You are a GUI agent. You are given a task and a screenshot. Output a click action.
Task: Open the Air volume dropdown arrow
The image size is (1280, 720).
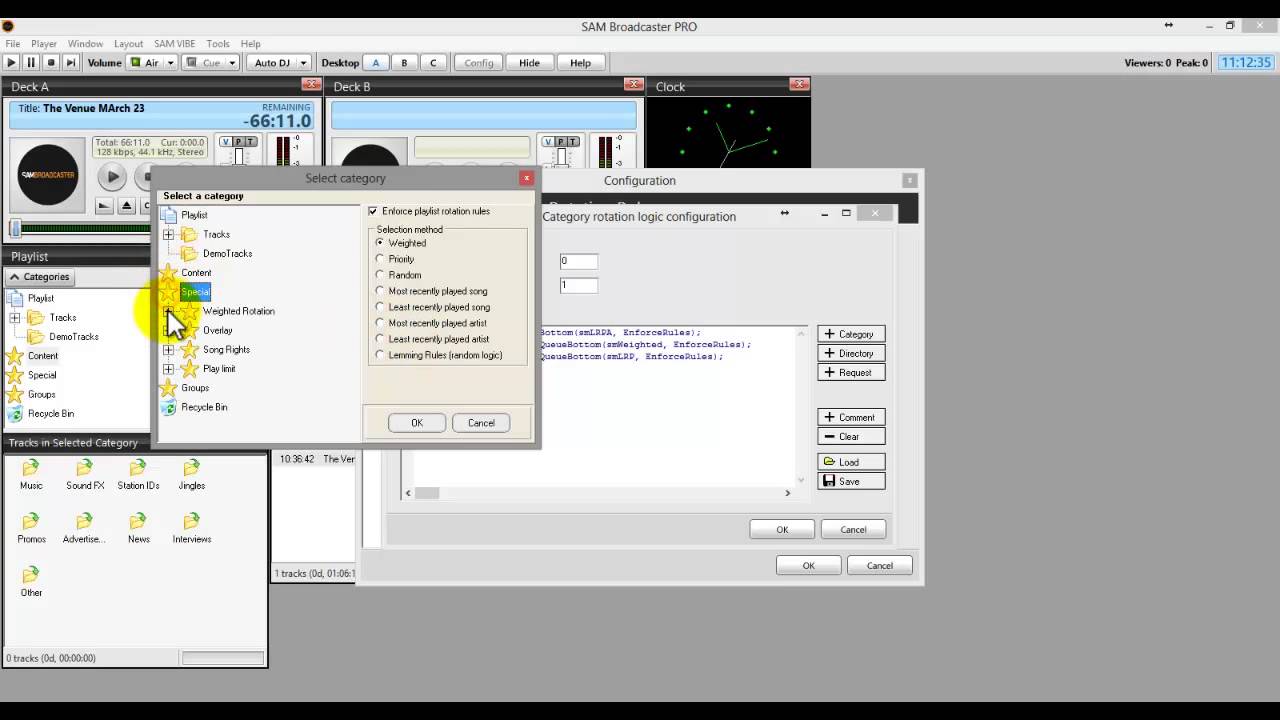[x=171, y=62]
